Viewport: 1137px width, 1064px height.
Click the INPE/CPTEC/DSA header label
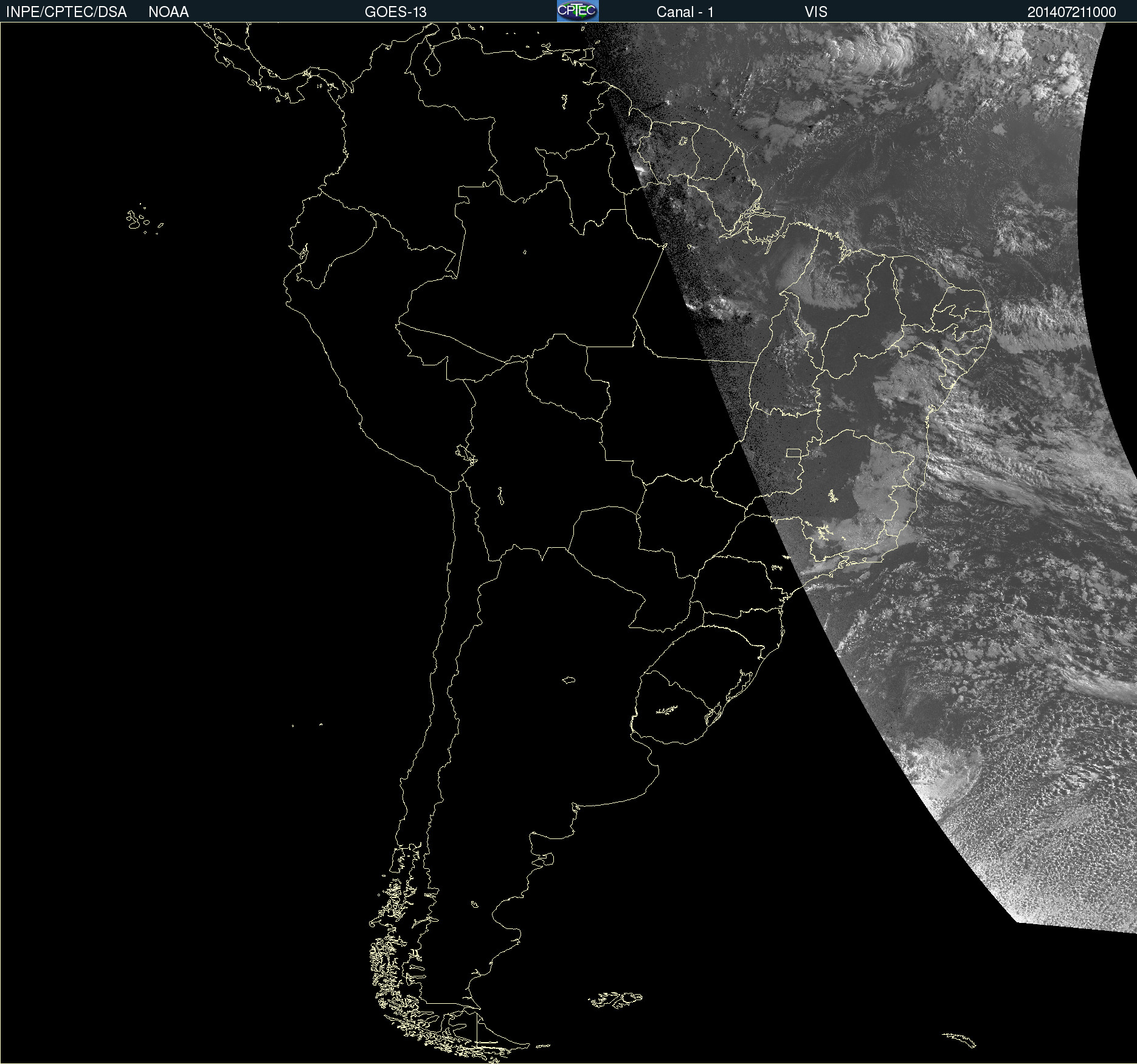66,12
